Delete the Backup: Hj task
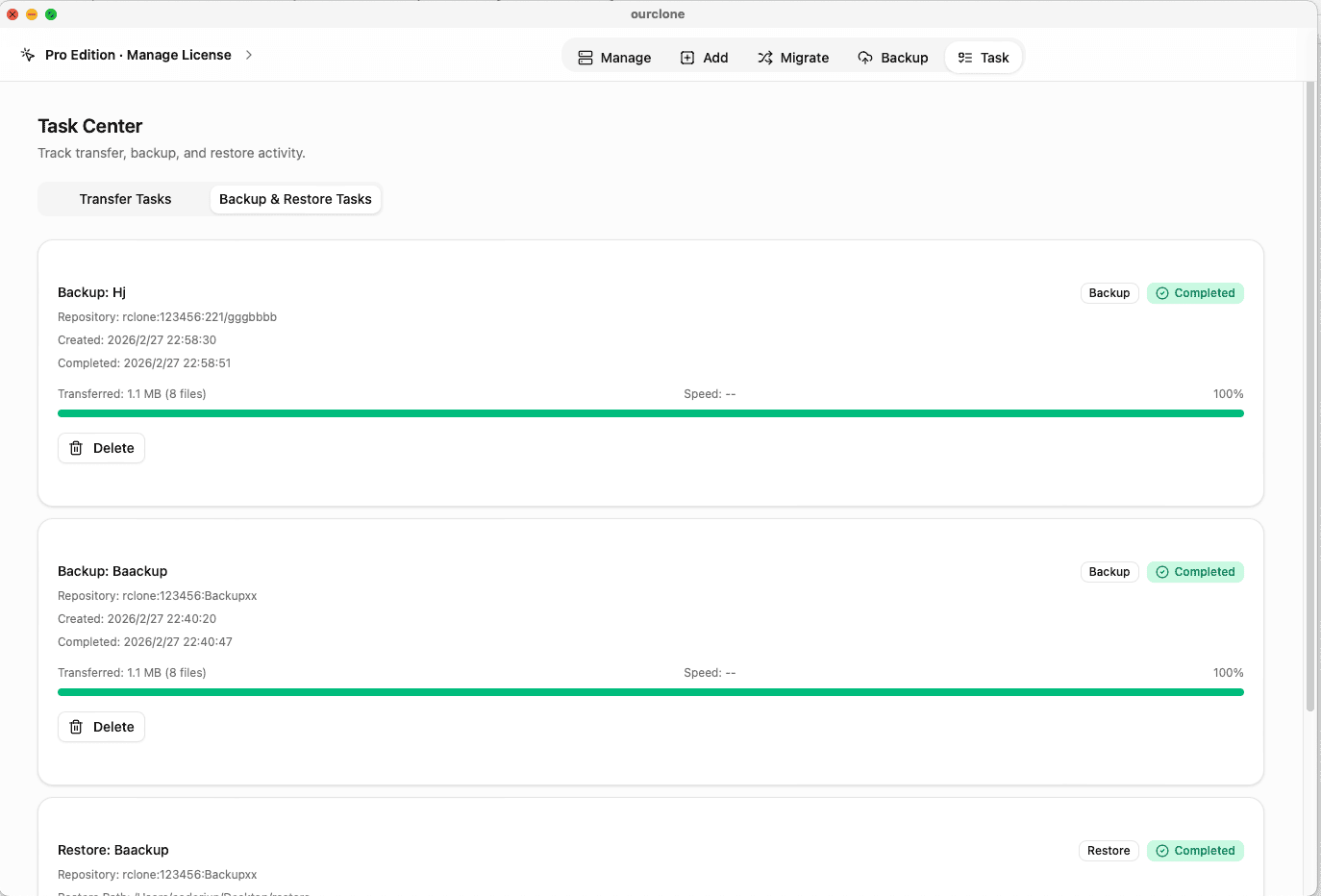This screenshot has height=896, width=1321. point(101,447)
